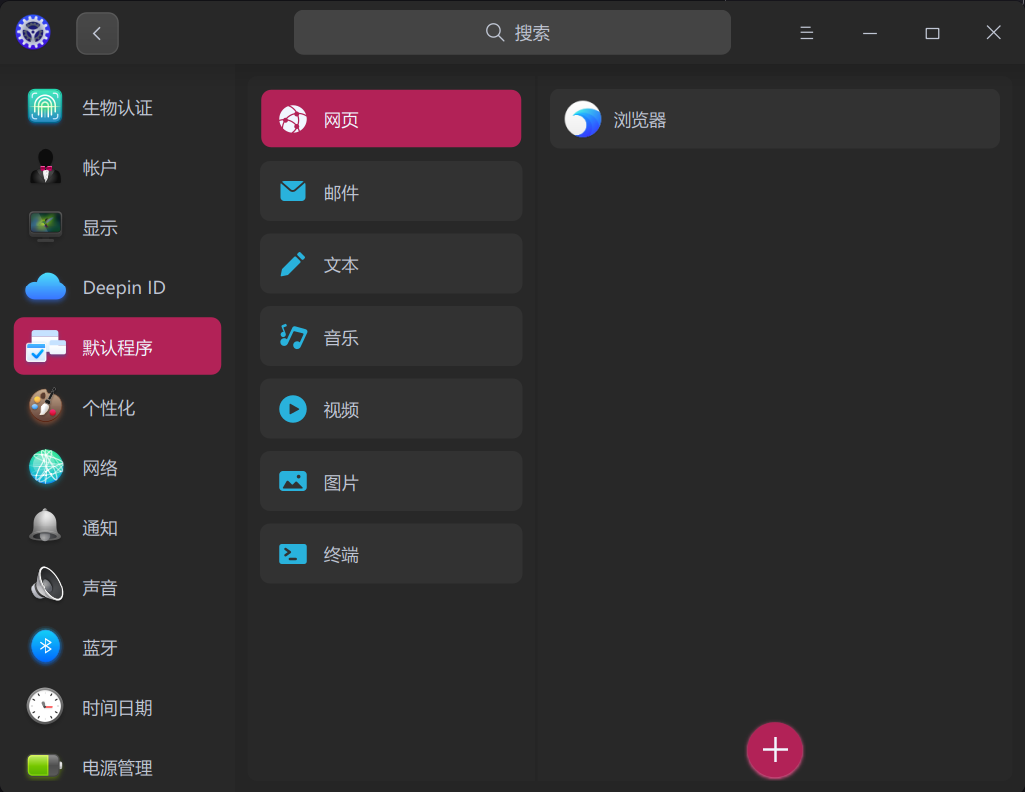Open the 终端 (Terminal) default programs
Viewport: 1025px width, 792px height.
(390, 553)
